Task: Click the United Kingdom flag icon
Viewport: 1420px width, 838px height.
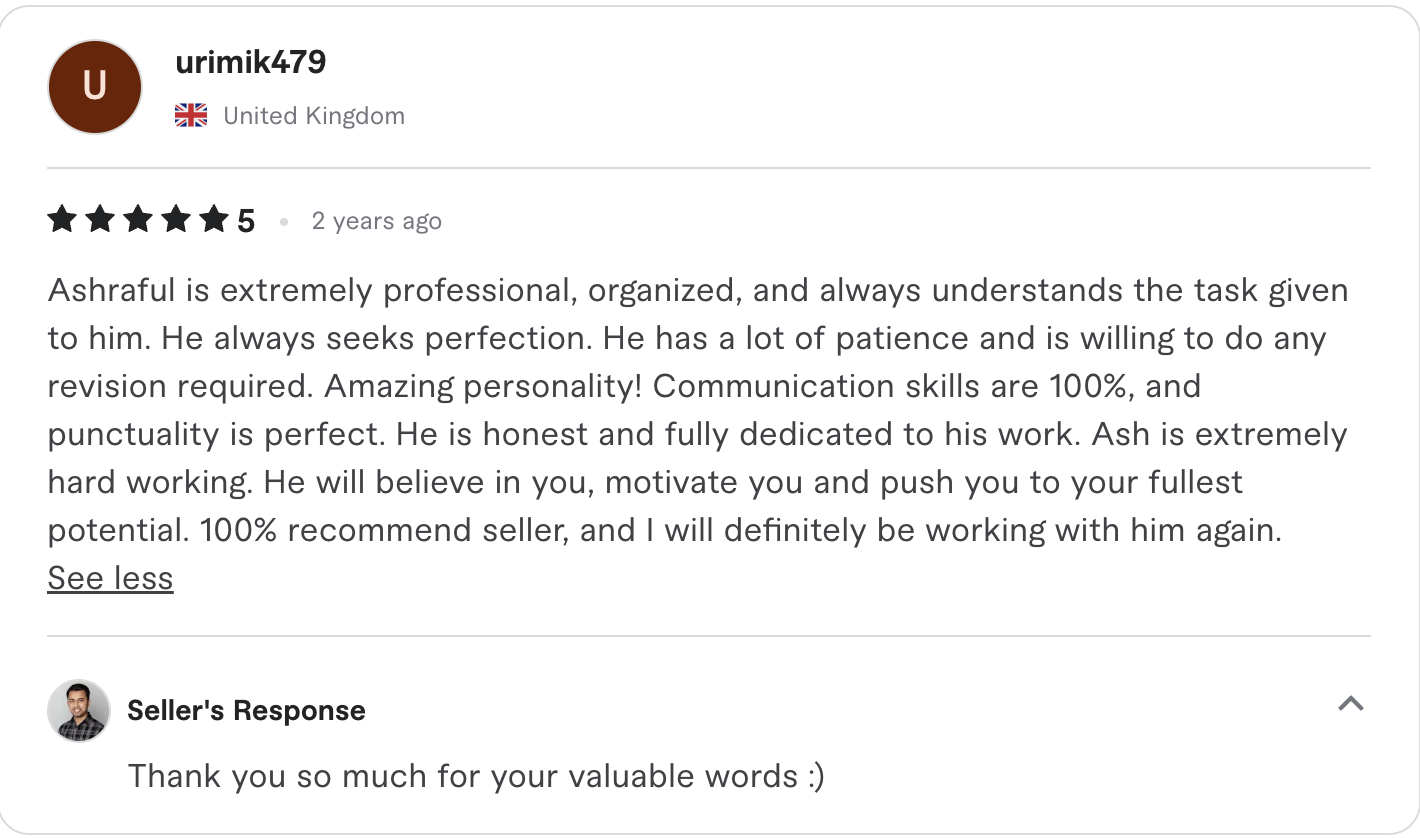Action: pos(189,115)
